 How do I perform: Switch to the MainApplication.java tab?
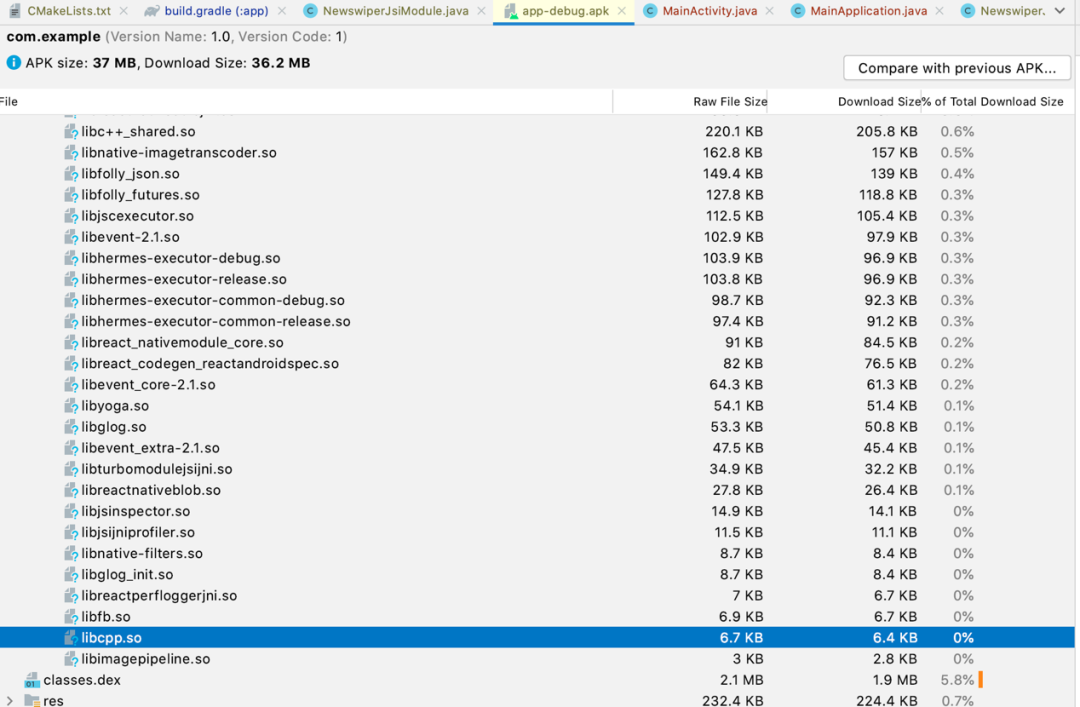tap(868, 11)
